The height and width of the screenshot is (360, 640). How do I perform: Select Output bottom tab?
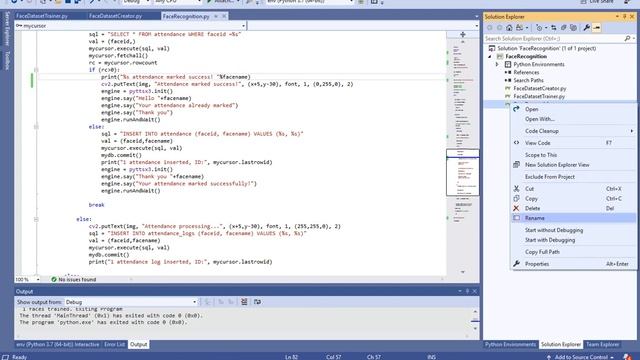(138, 344)
